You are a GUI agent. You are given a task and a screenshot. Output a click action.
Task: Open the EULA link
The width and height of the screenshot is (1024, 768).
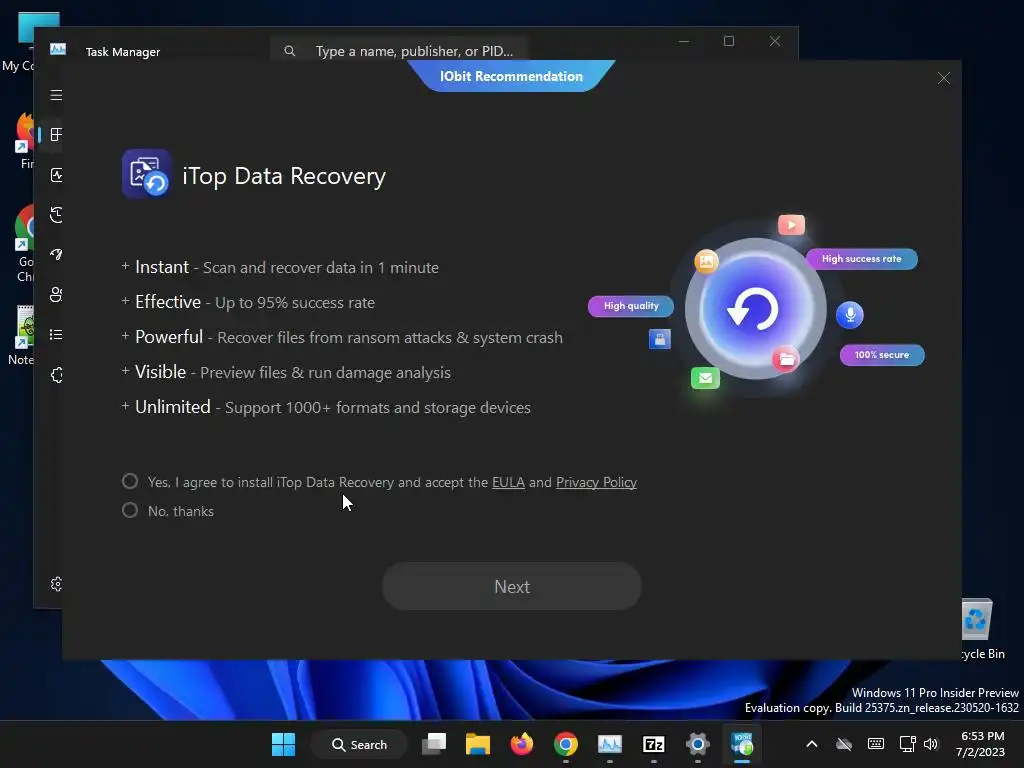[x=508, y=482]
